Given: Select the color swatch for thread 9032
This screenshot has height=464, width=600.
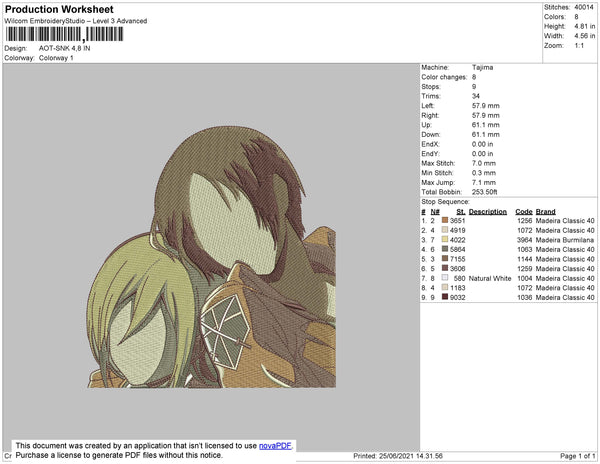Looking at the screenshot, I should [445, 297].
